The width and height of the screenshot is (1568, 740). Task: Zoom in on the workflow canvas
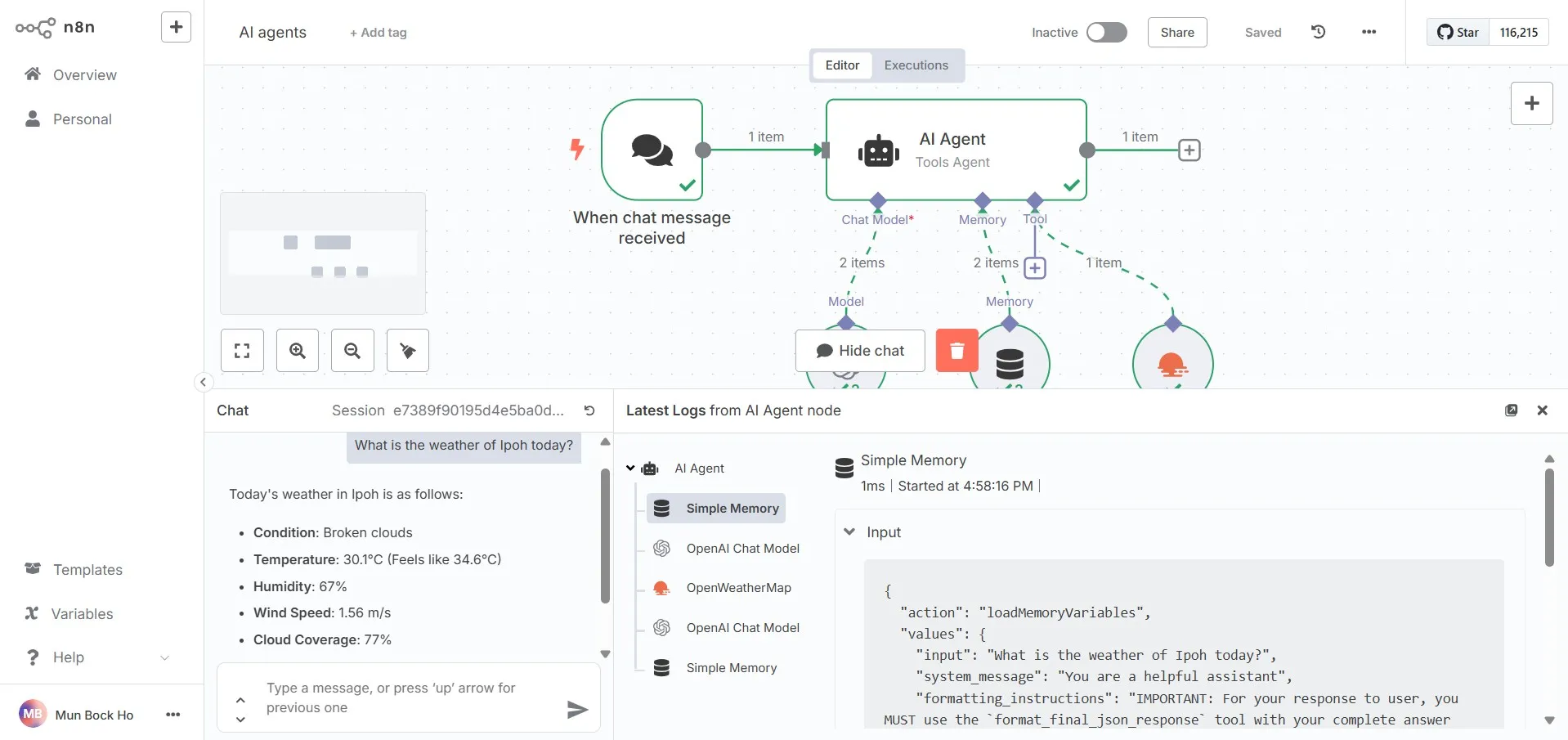pos(298,351)
